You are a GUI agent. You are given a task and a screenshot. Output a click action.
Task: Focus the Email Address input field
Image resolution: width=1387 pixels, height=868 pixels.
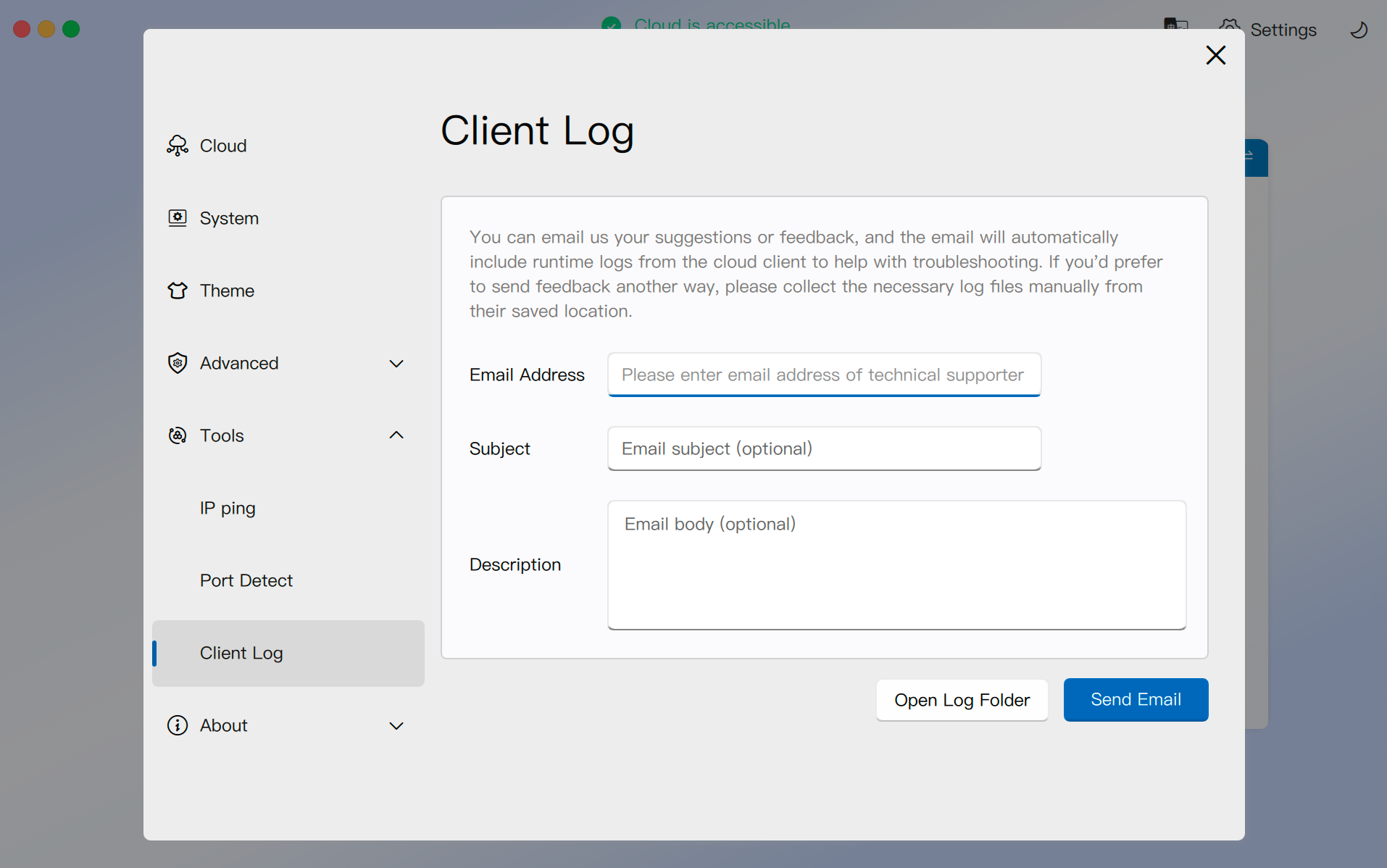pos(824,375)
